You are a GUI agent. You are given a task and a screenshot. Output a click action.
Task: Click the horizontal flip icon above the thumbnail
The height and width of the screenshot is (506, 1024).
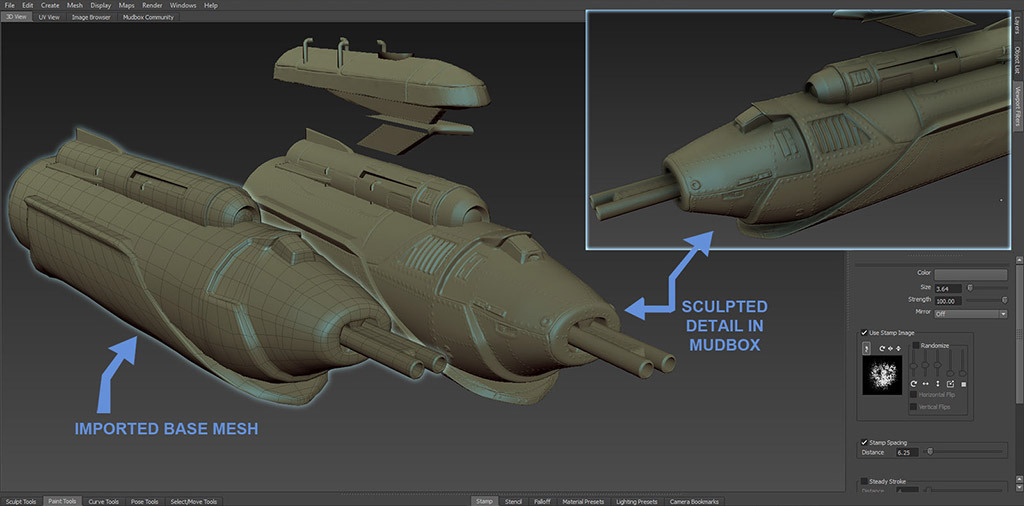(890, 348)
